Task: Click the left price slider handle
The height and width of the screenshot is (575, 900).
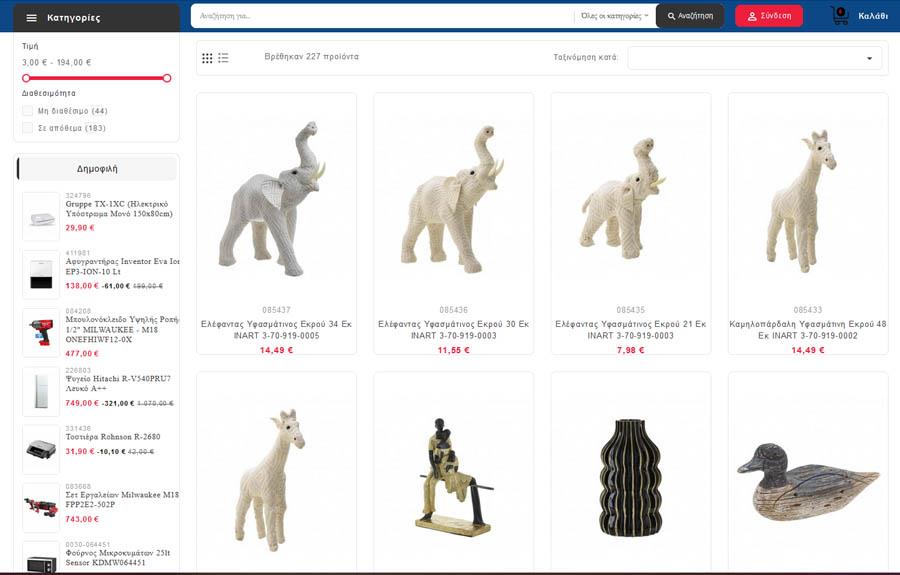Action: (x=26, y=78)
